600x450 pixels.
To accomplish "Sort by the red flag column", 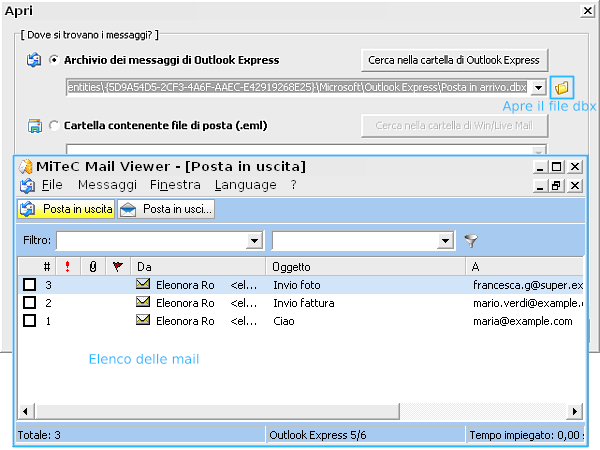I will coord(117,266).
